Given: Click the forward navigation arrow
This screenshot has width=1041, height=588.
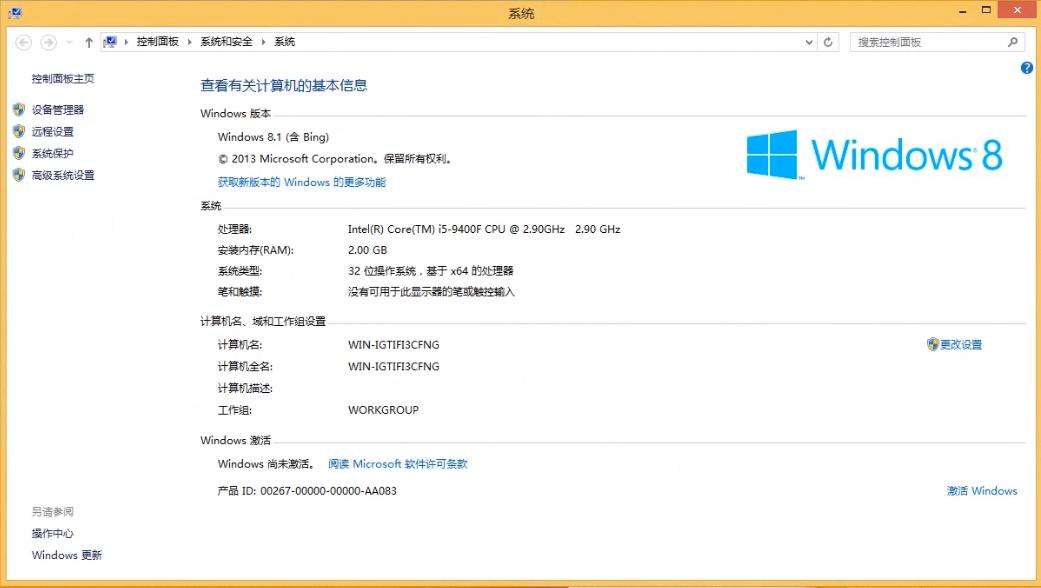Looking at the screenshot, I should pyautogui.click(x=47, y=42).
